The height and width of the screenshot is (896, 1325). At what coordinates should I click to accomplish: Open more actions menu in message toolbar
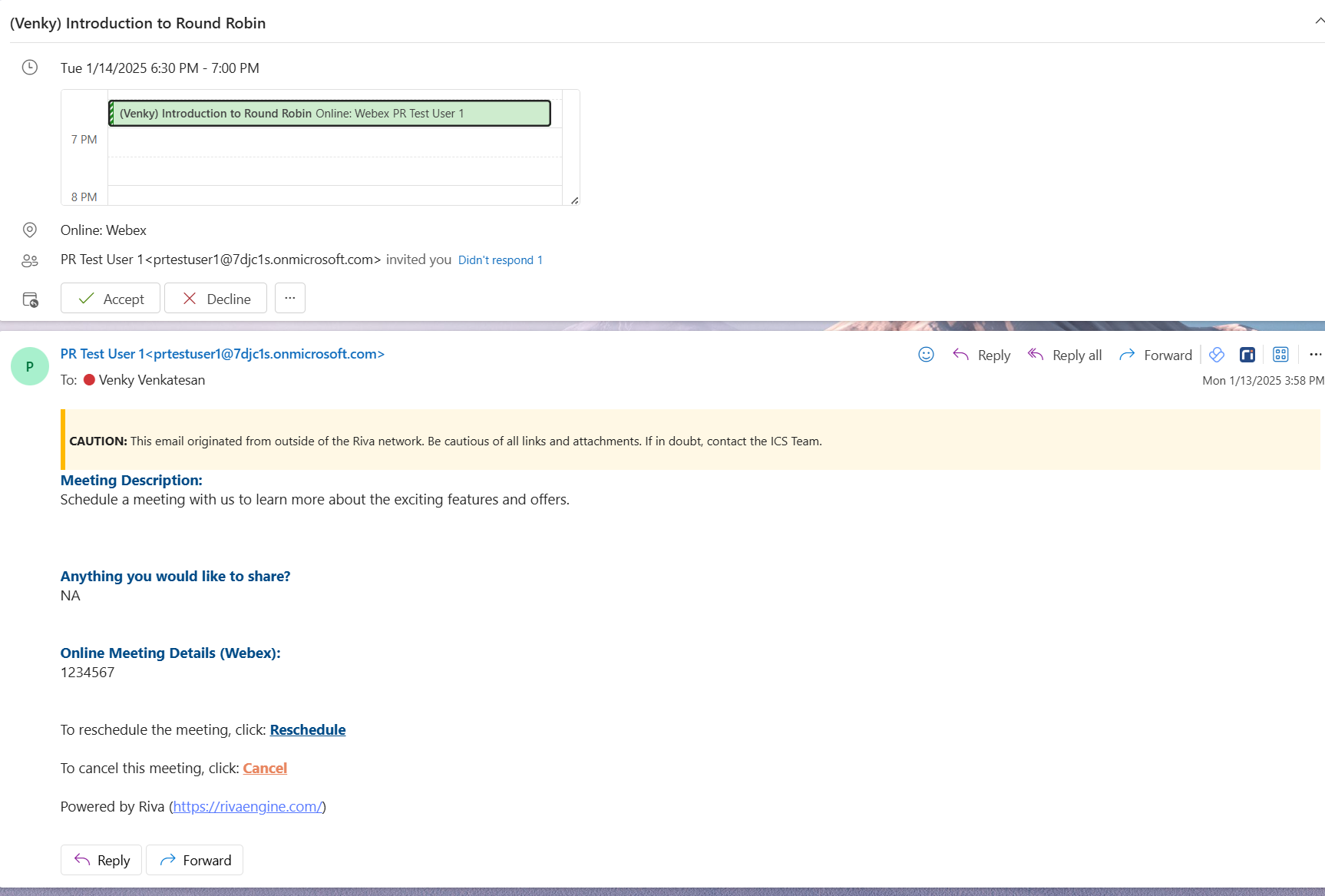tap(1315, 354)
